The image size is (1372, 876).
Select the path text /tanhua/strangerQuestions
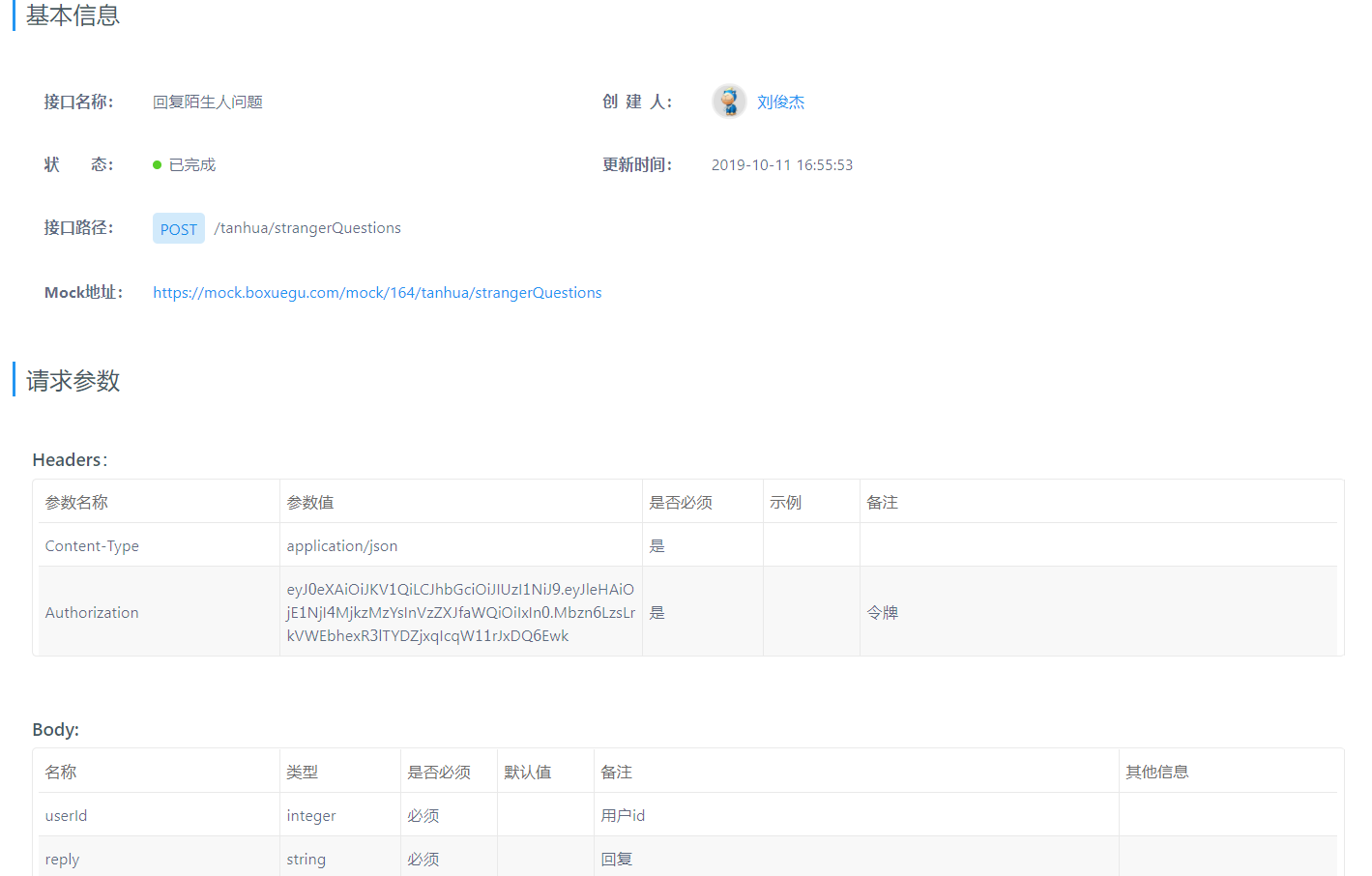click(x=307, y=227)
